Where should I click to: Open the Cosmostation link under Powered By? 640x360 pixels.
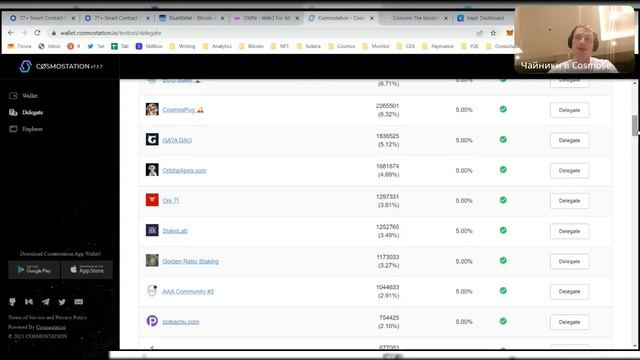(51, 327)
